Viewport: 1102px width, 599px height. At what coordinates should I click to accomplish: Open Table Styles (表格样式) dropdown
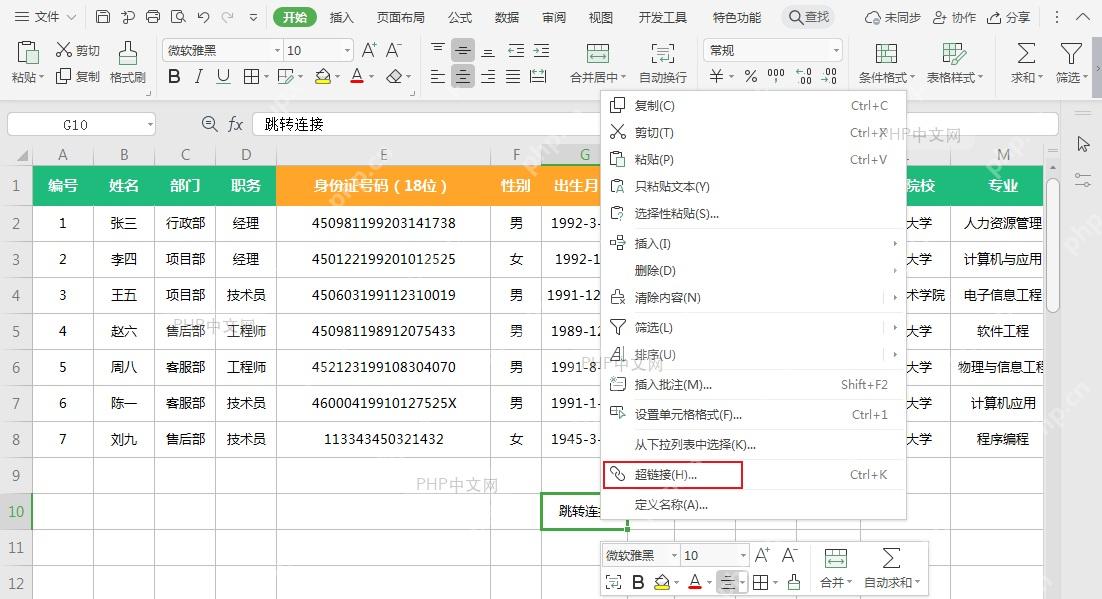(x=954, y=62)
